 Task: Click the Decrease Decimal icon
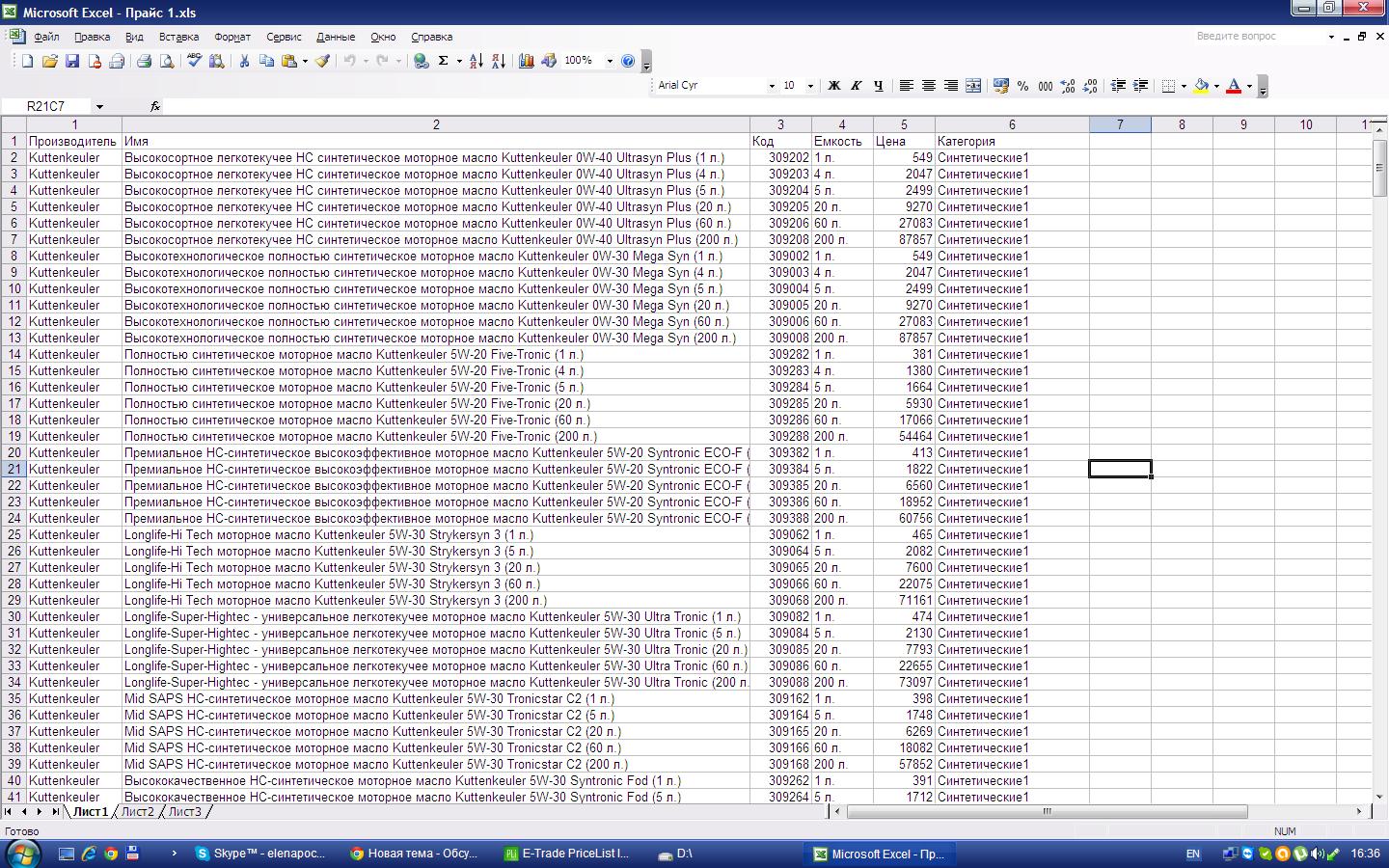pos(1090,86)
